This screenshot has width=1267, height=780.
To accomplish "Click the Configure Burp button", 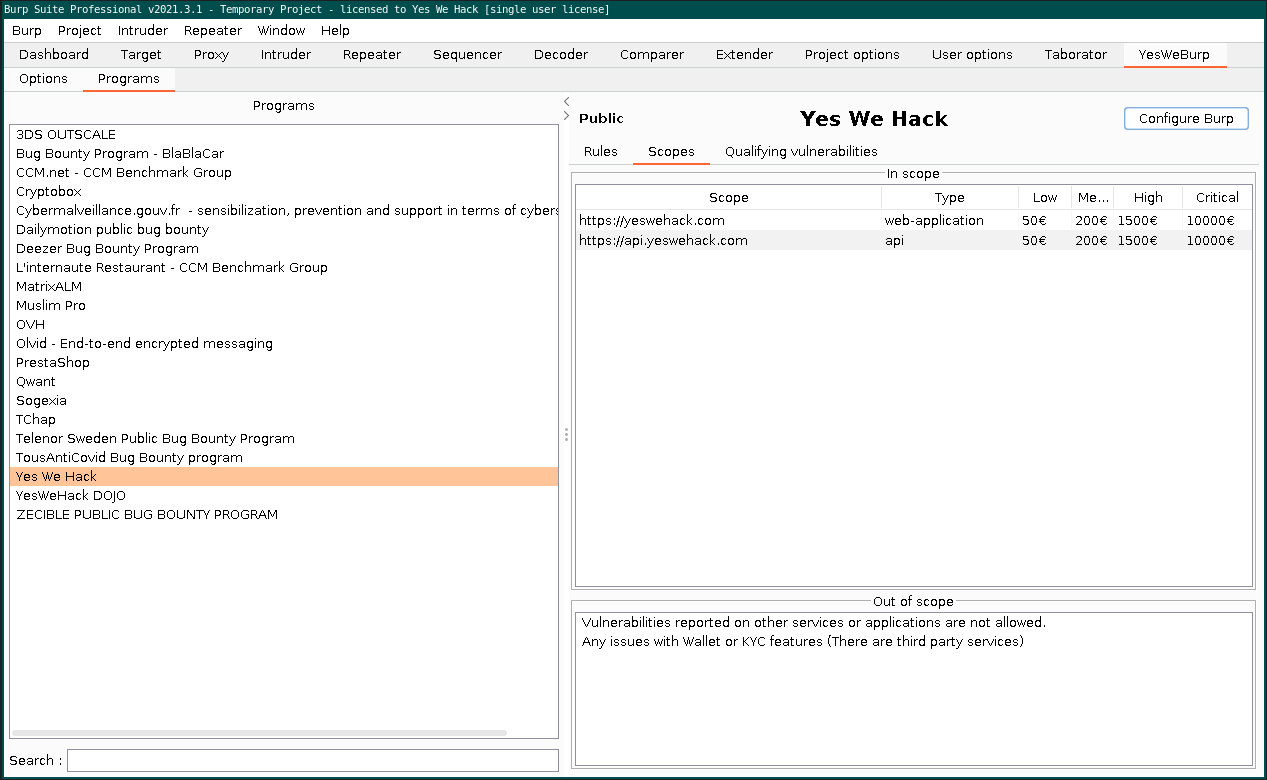I will pos(1186,118).
